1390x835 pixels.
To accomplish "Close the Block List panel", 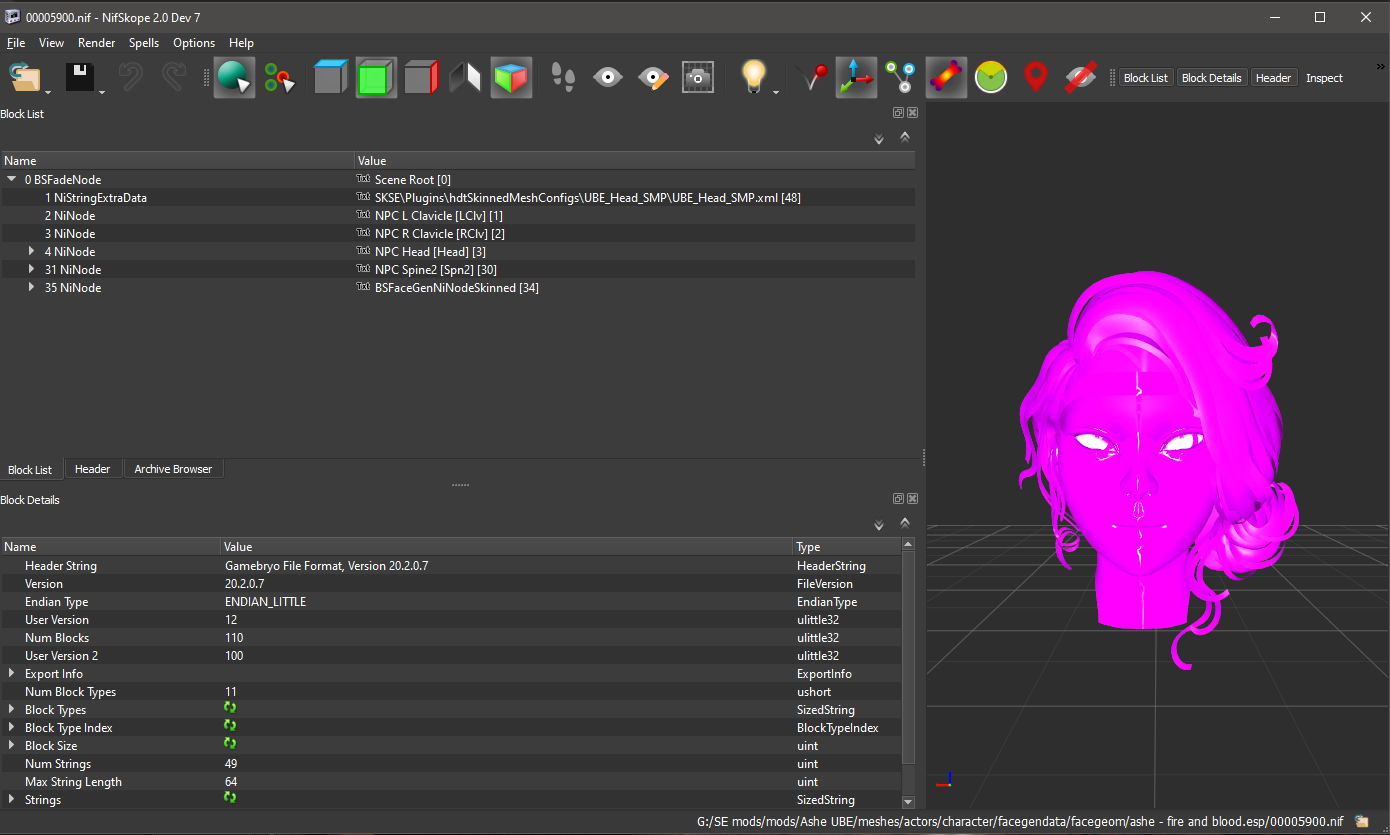I will 912,113.
